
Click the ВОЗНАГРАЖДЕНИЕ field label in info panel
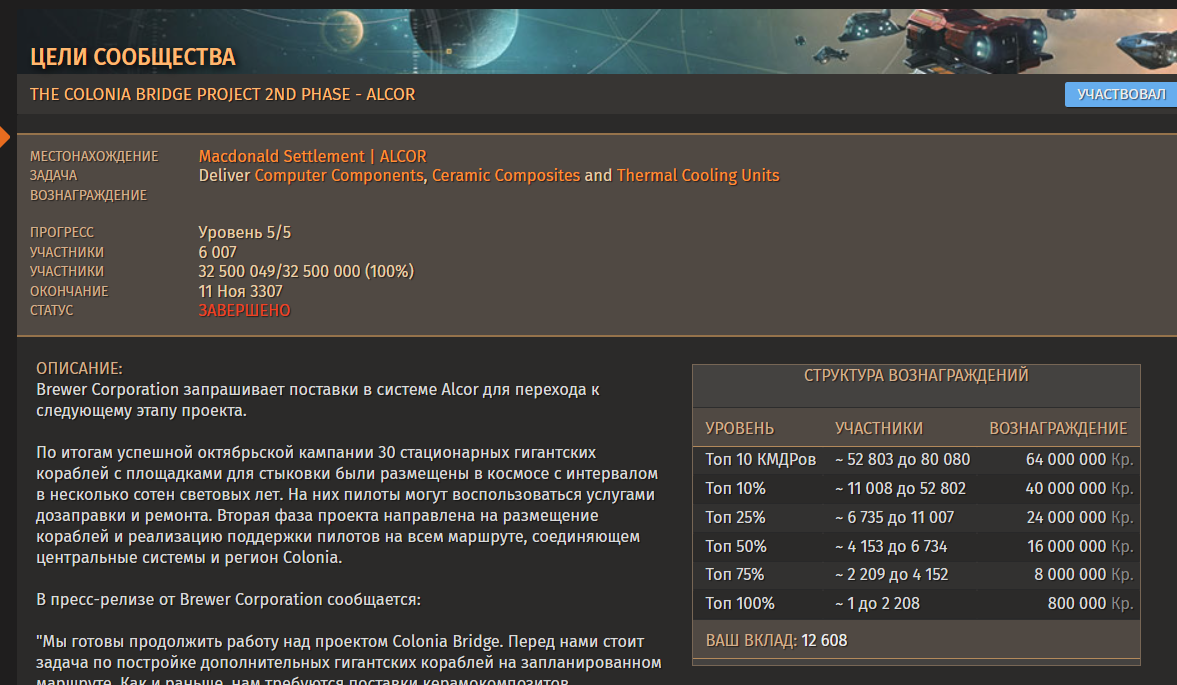pyautogui.click(x=89, y=195)
